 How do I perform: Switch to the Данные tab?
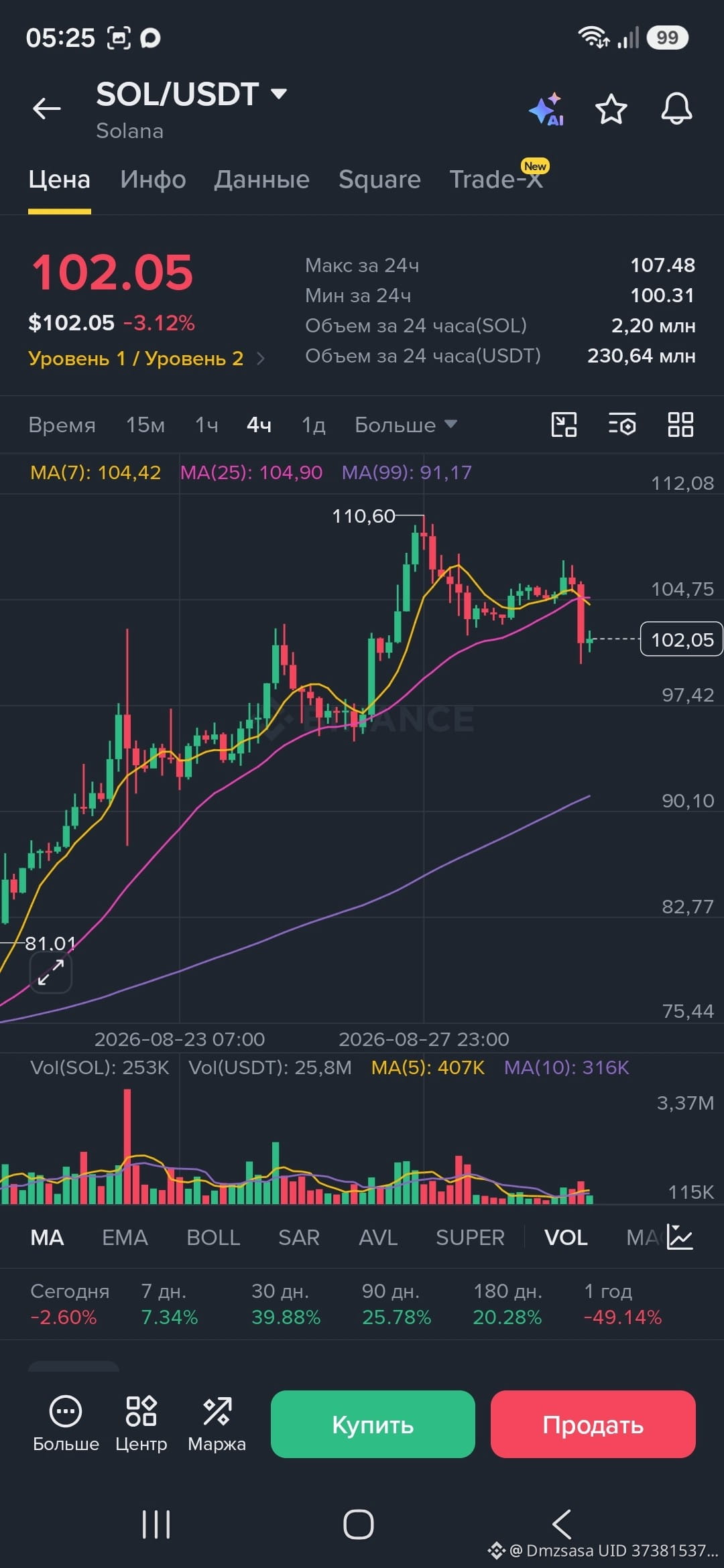point(261,180)
